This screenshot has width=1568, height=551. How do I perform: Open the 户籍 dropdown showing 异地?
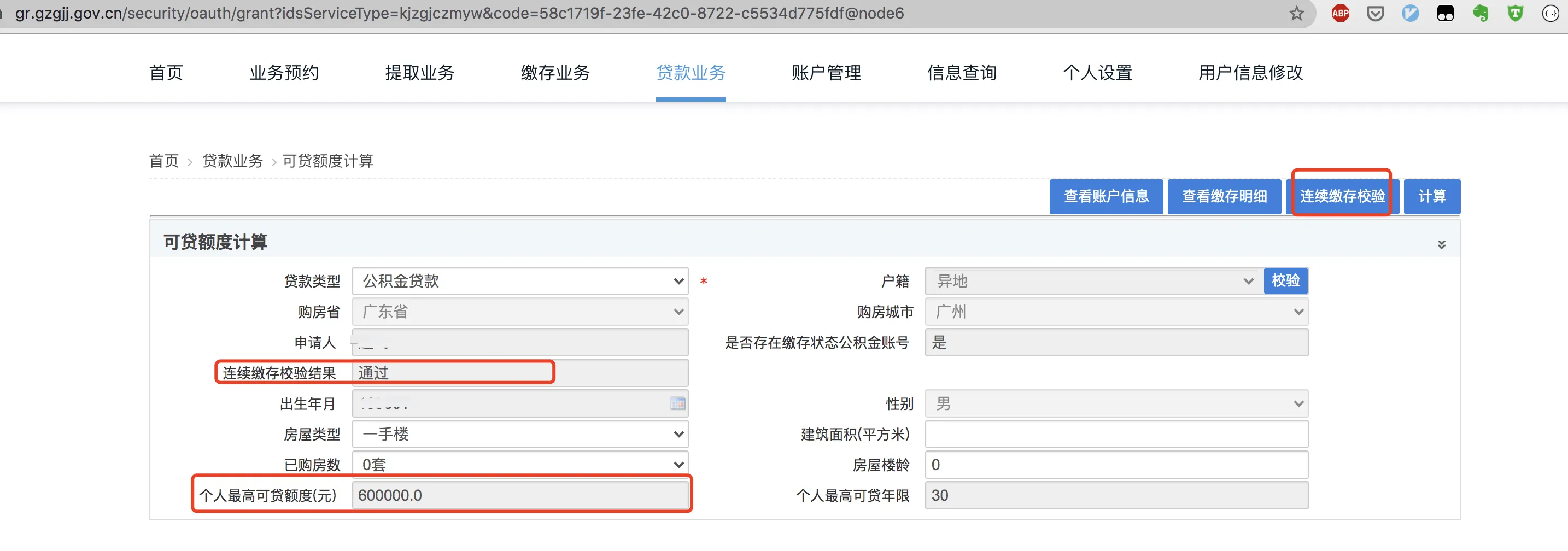1095,280
